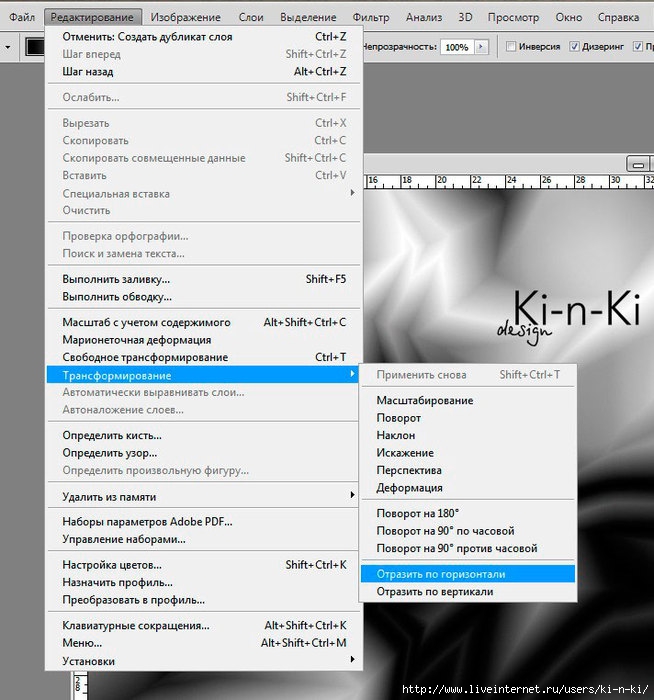Open the Выделение menu
This screenshot has width=654, height=700.
pos(308,17)
